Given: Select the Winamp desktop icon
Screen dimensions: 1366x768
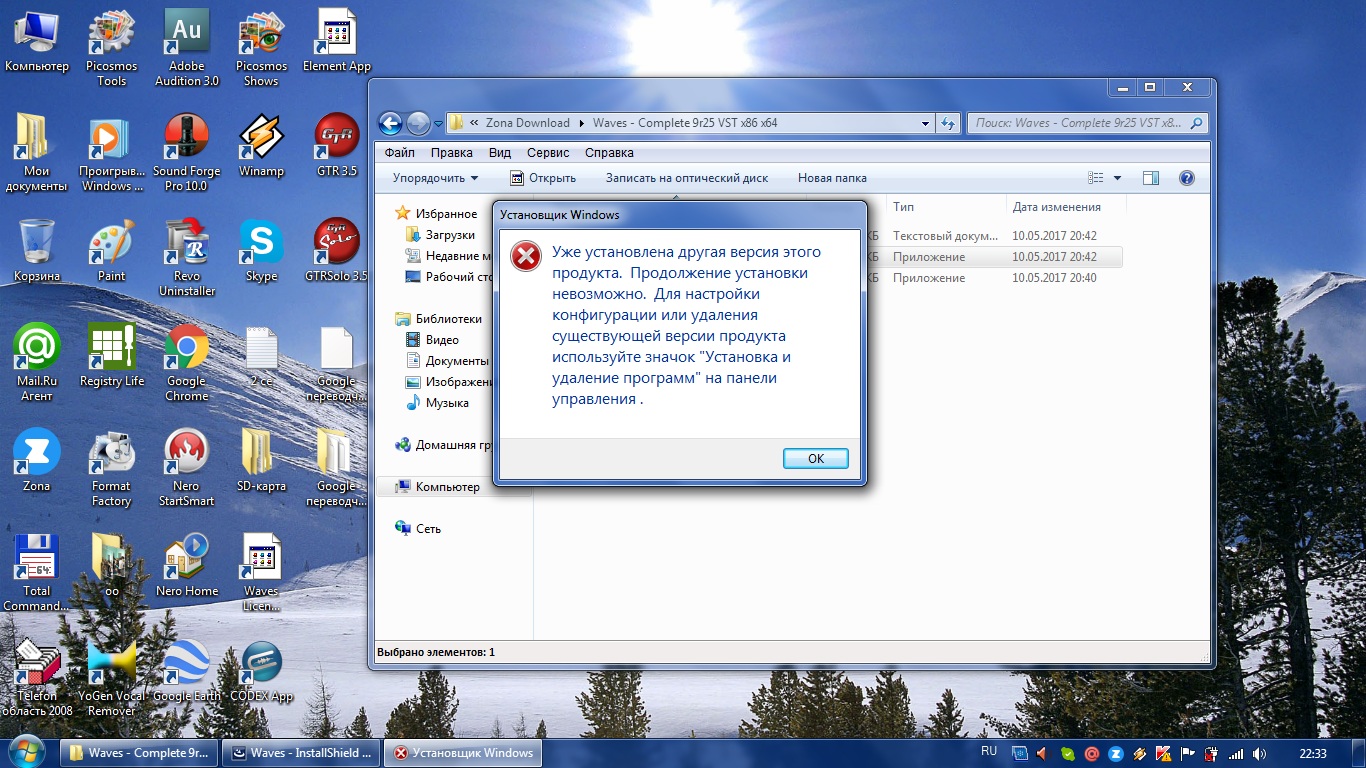Looking at the screenshot, I should (261, 148).
